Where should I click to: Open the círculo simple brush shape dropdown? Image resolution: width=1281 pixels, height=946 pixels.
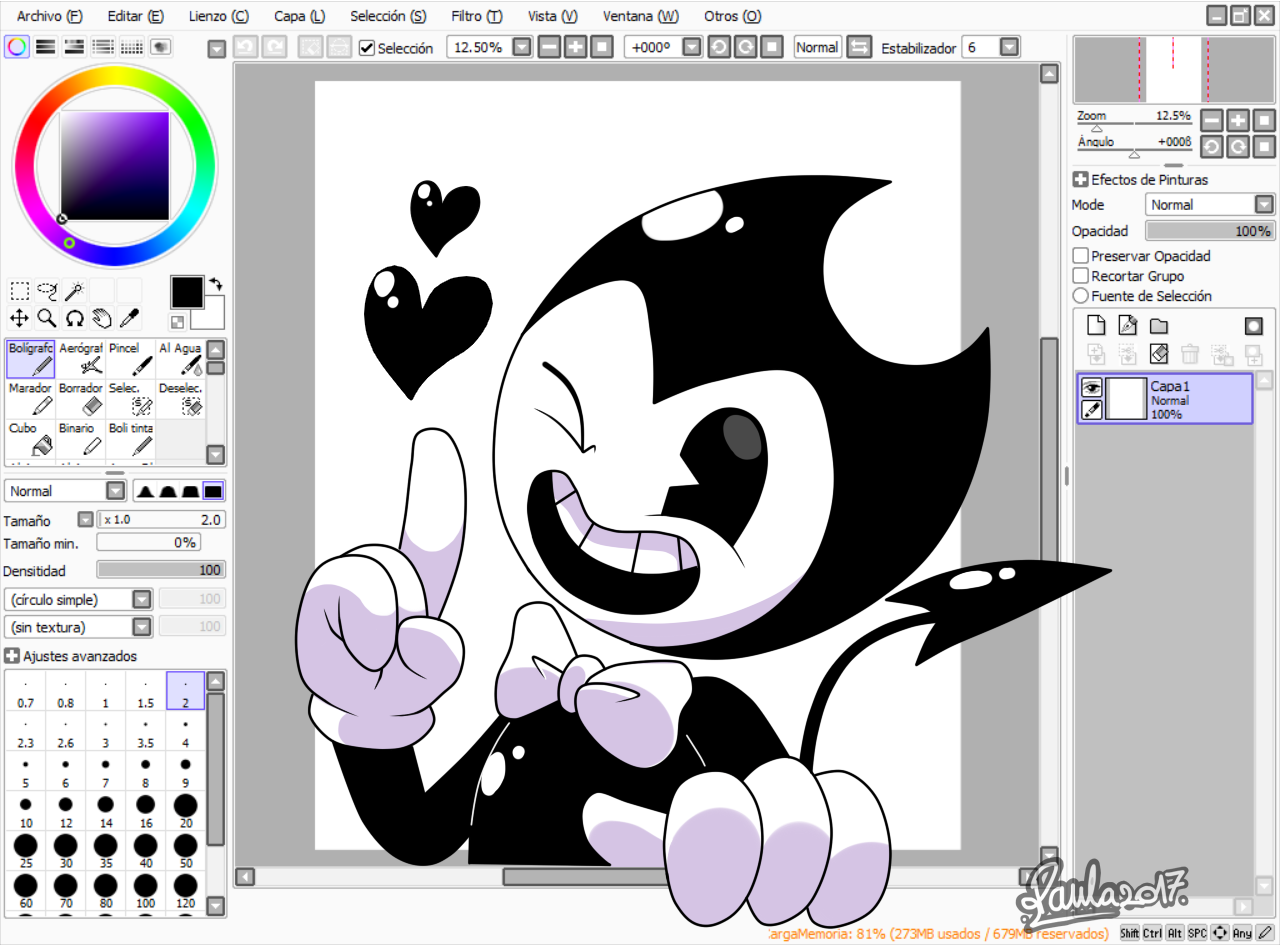point(142,599)
